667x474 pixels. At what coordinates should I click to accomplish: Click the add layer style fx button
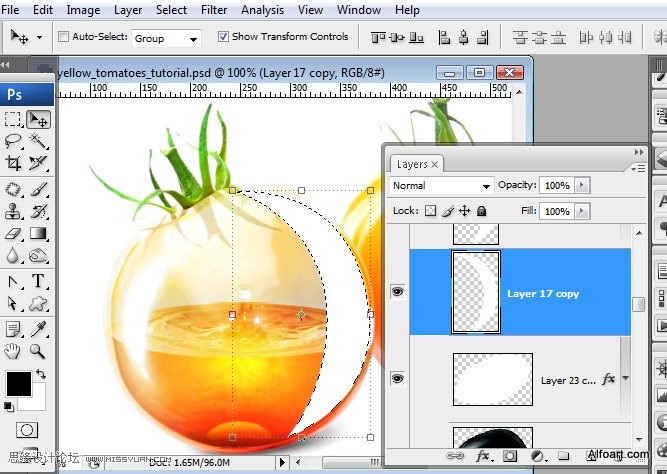click(x=483, y=456)
